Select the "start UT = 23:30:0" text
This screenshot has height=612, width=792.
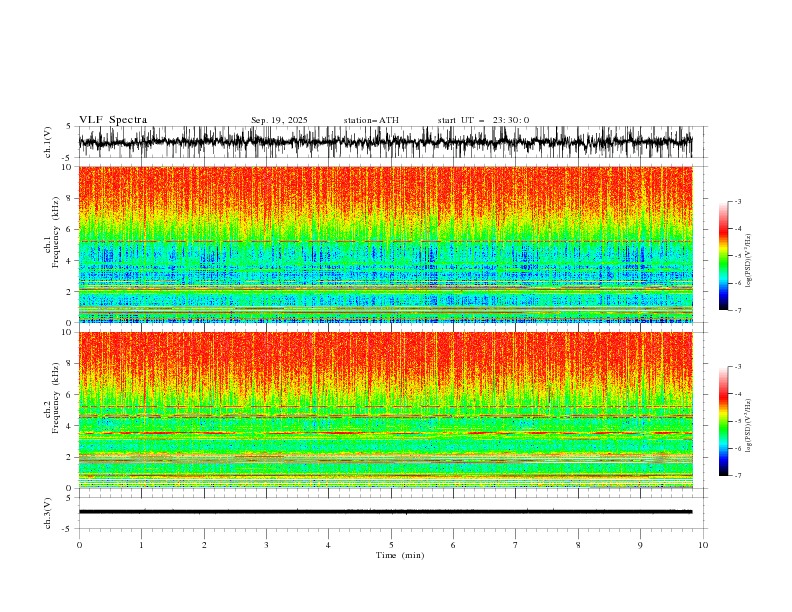coord(483,120)
